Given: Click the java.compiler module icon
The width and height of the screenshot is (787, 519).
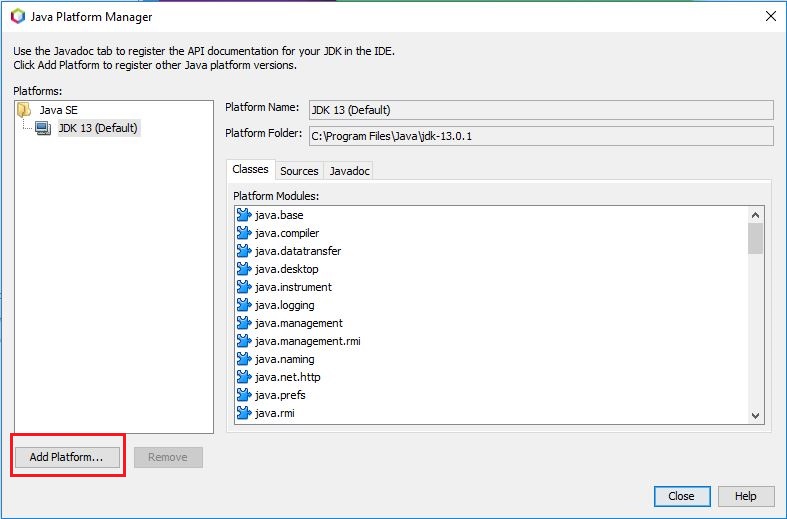Looking at the screenshot, I should pos(243,233).
